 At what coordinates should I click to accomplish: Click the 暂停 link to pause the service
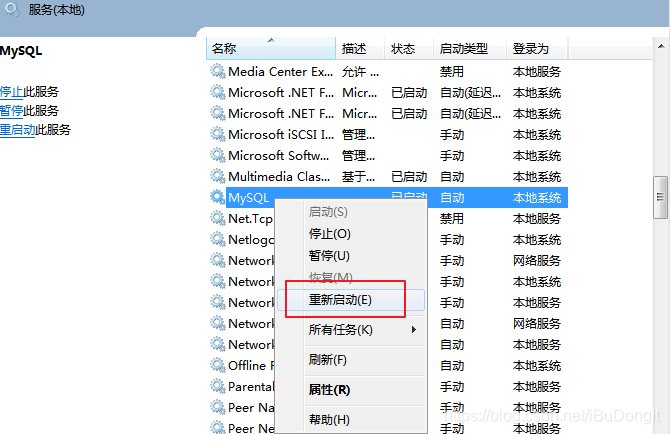pyautogui.click(x=11, y=111)
